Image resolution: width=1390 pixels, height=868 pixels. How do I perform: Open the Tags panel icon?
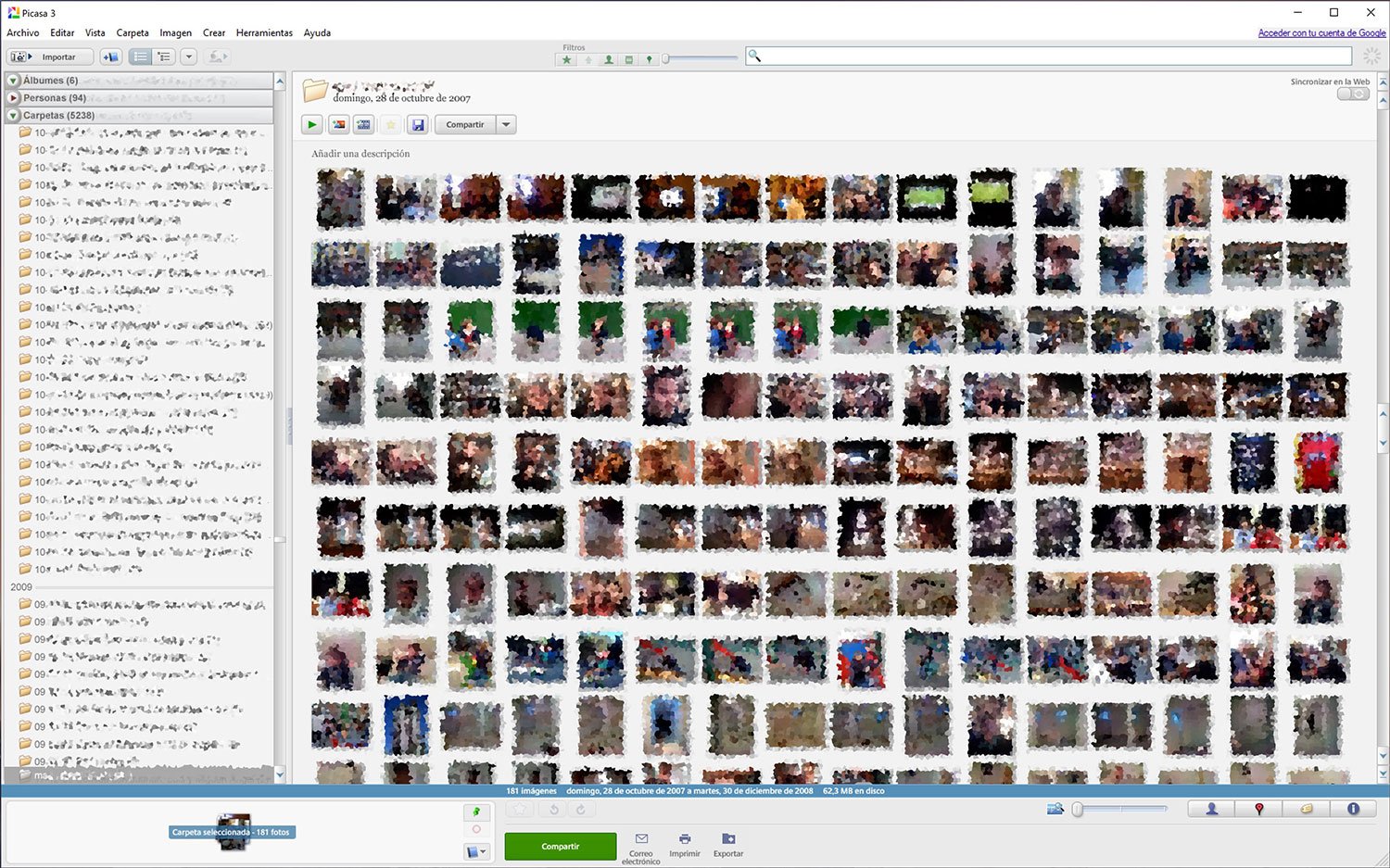tap(1306, 809)
